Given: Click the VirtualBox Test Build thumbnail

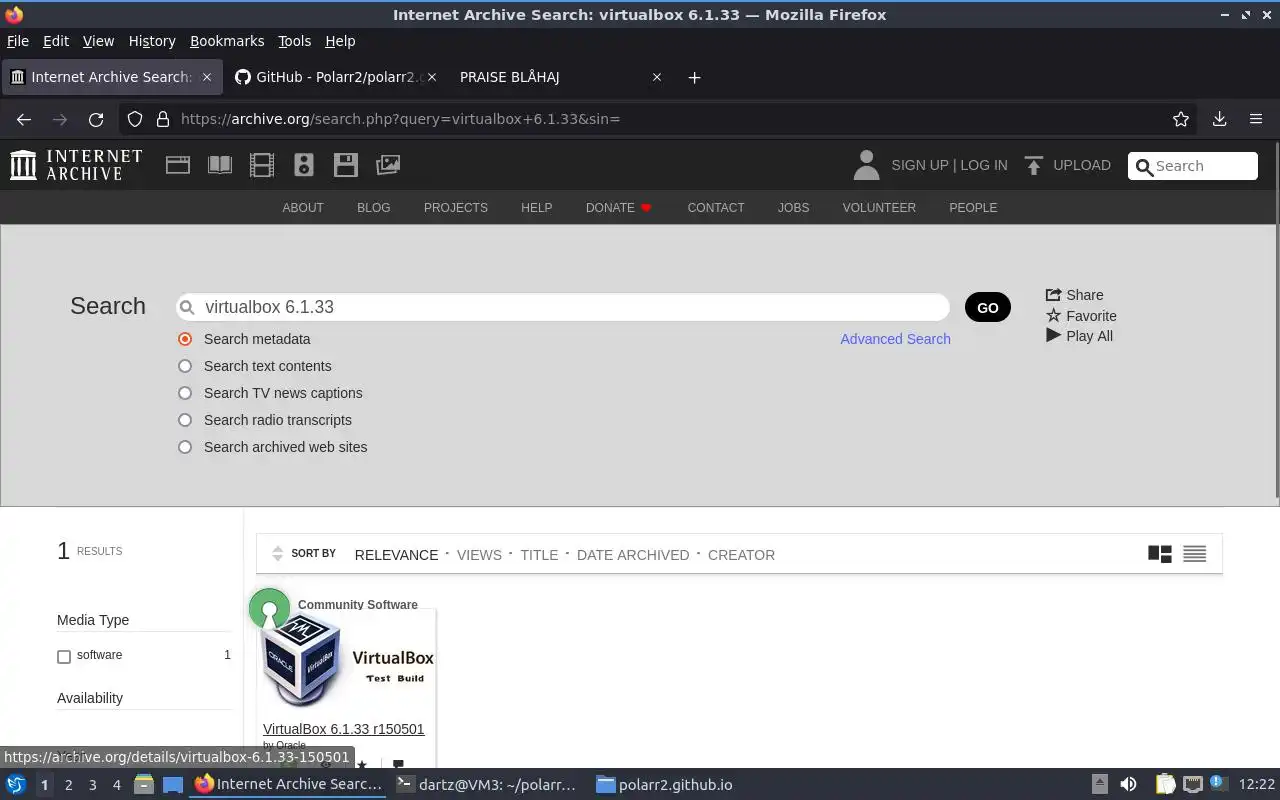Looking at the screenshot, I should coord(347,661).
